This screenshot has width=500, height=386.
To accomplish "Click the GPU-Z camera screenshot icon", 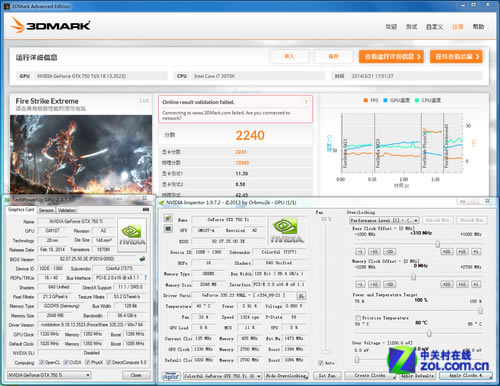I will pos(146,210).
